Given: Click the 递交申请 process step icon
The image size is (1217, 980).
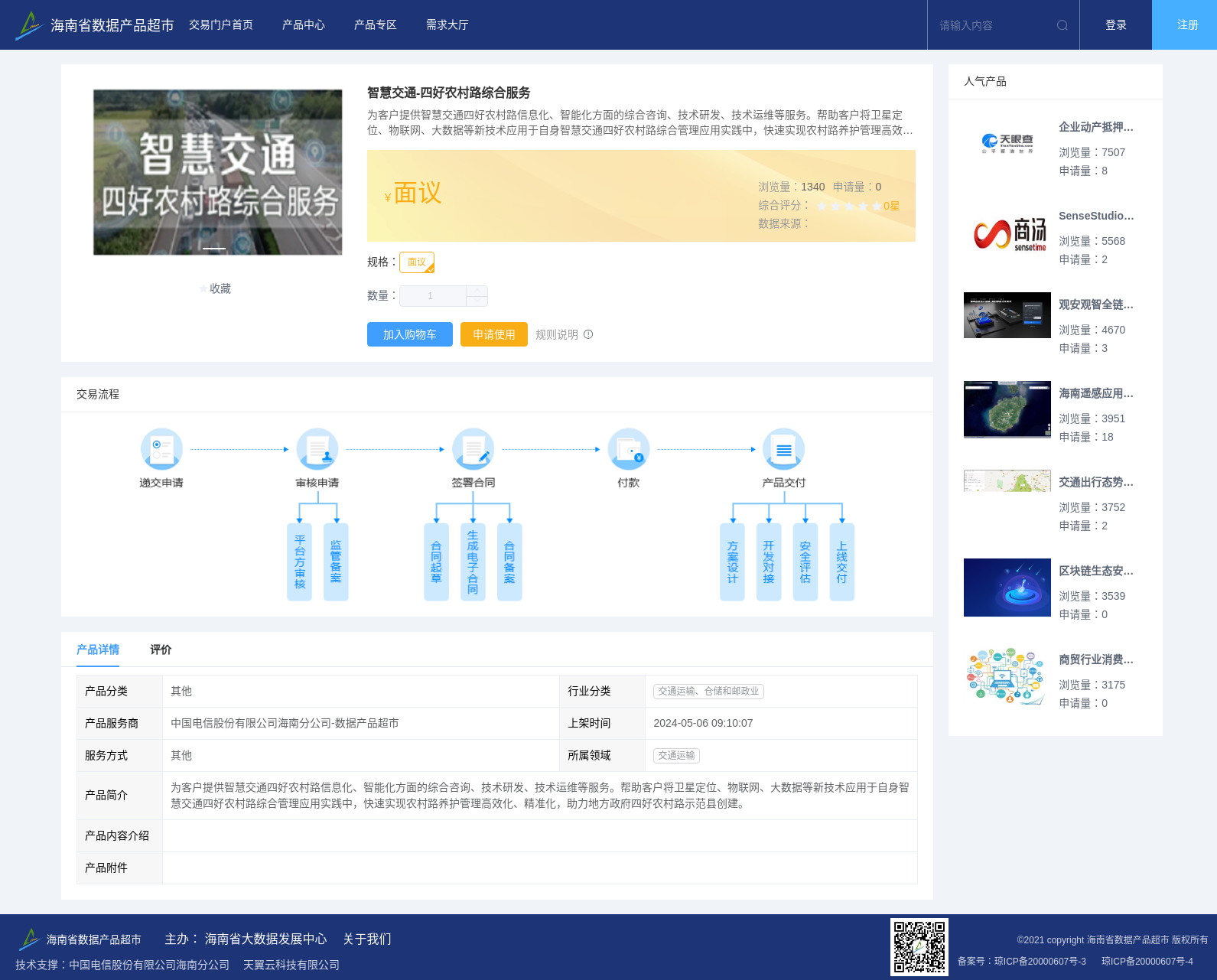Looking at the screenshot, I should (x=161, y=449).
